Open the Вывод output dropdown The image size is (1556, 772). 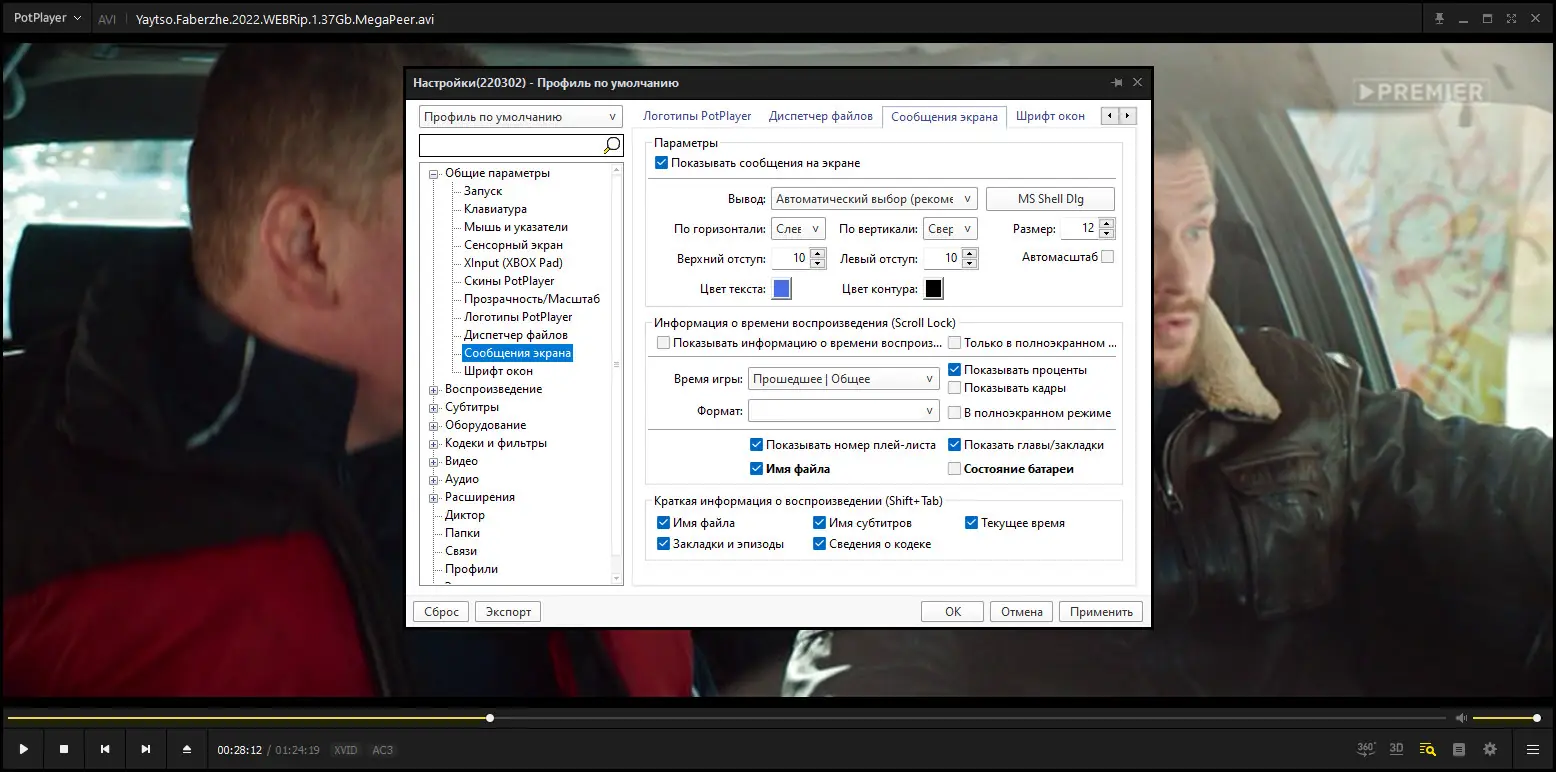click(x=874, y=199)
